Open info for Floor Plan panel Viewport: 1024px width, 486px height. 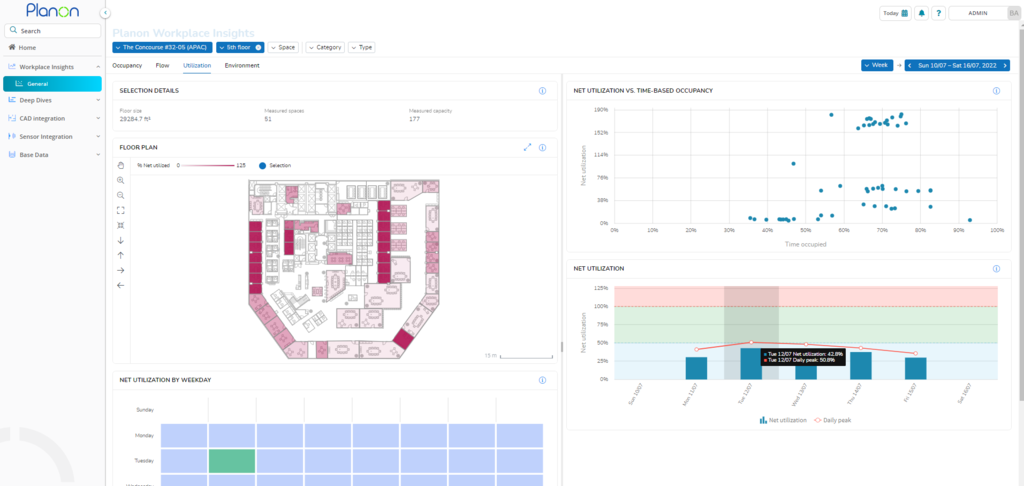tap(542, 148)
